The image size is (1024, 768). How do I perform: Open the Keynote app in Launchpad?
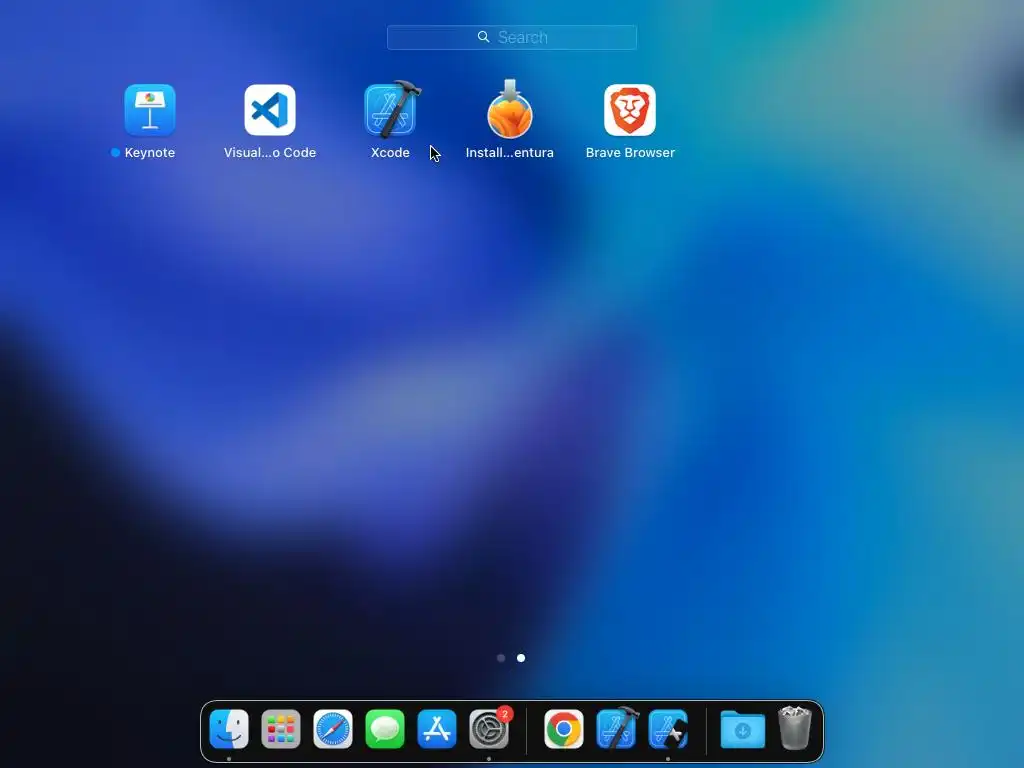click(x=150, y=110)
